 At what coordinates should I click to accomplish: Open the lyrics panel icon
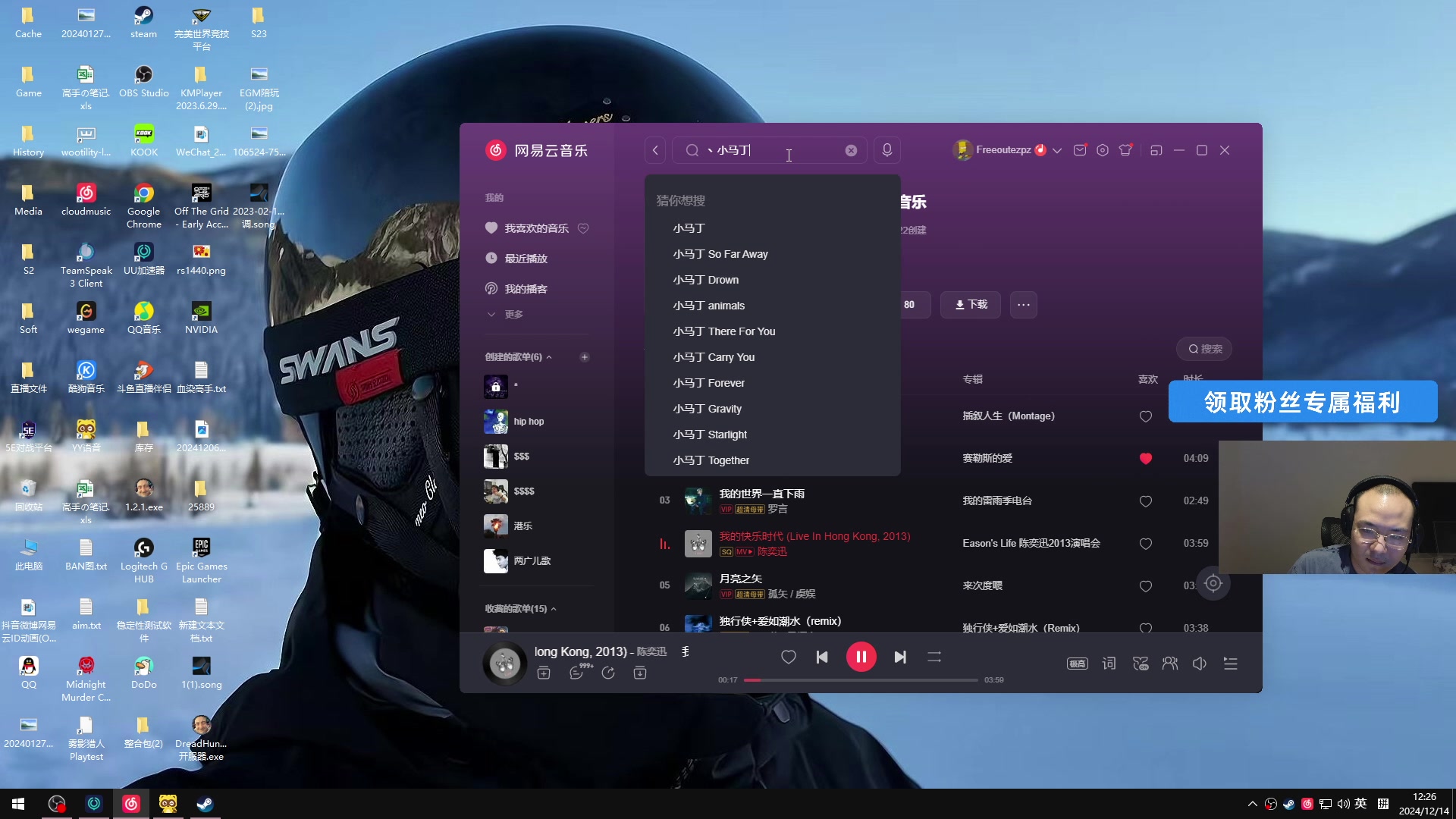(1109, 664)
